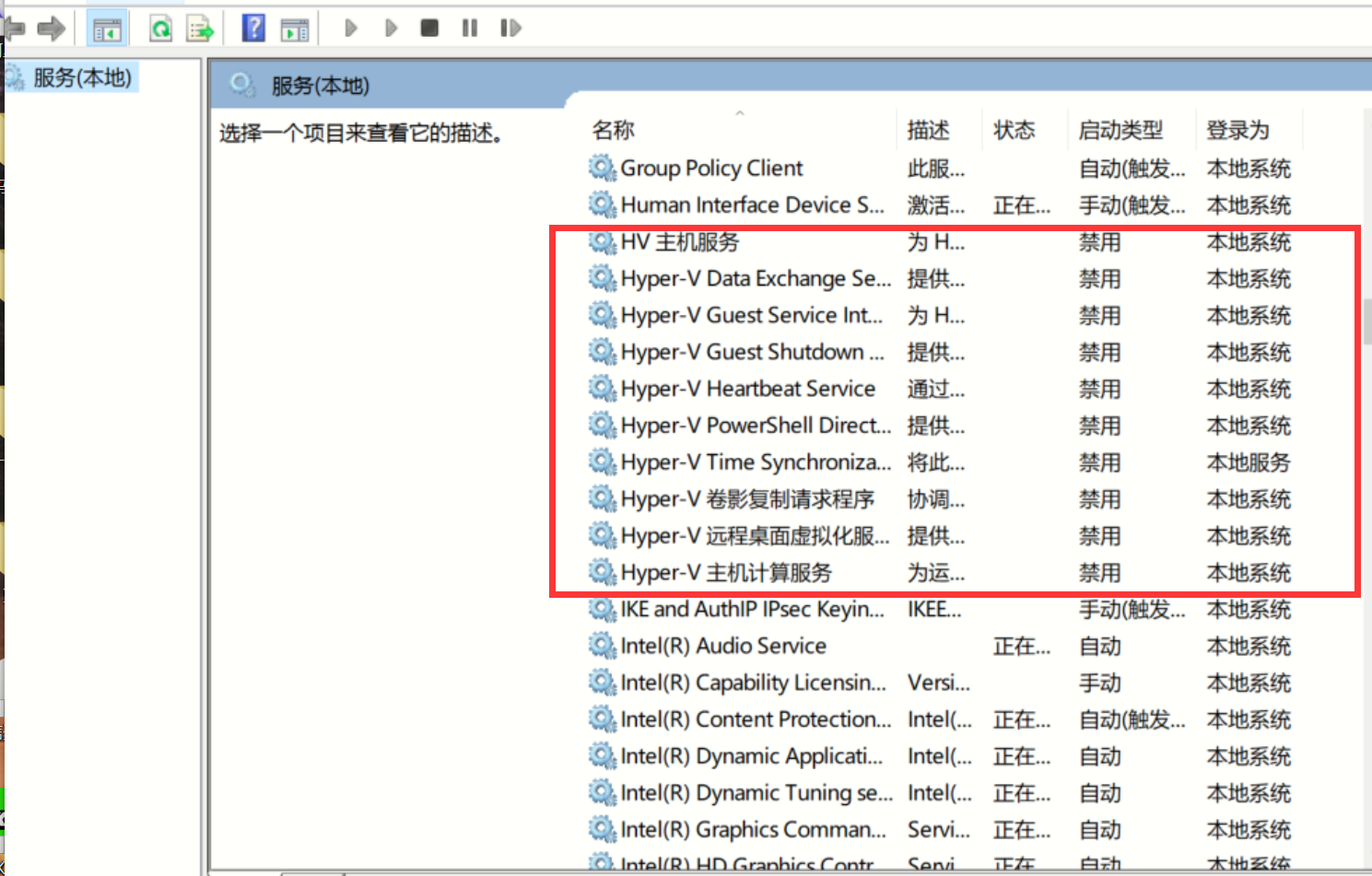Click the gear icon beside Hyper-V Time Synchronization
This screenshot has height=876, width=1372.
point(603,462)
